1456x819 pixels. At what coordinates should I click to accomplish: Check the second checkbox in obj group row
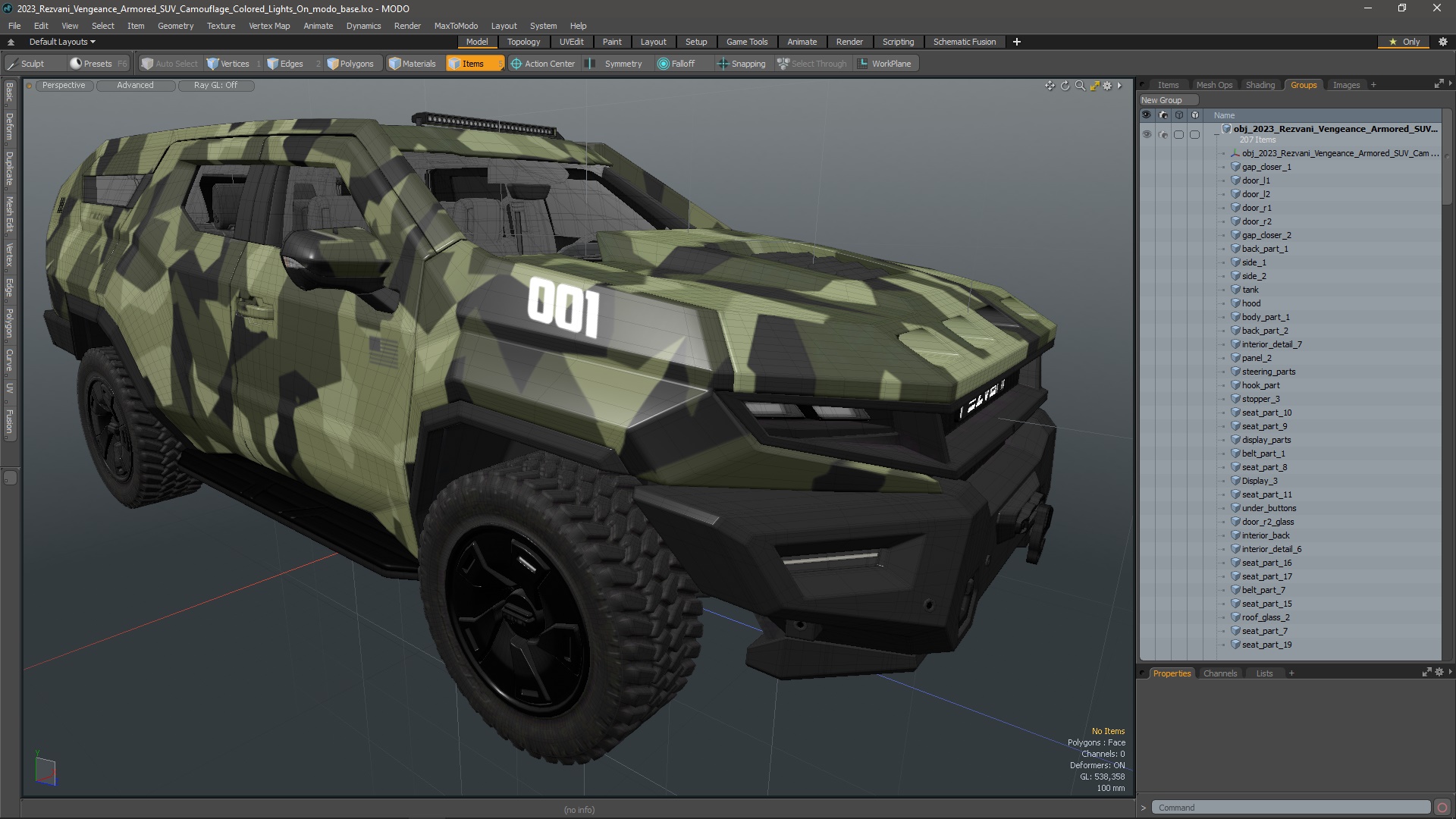pos(1195,134)
